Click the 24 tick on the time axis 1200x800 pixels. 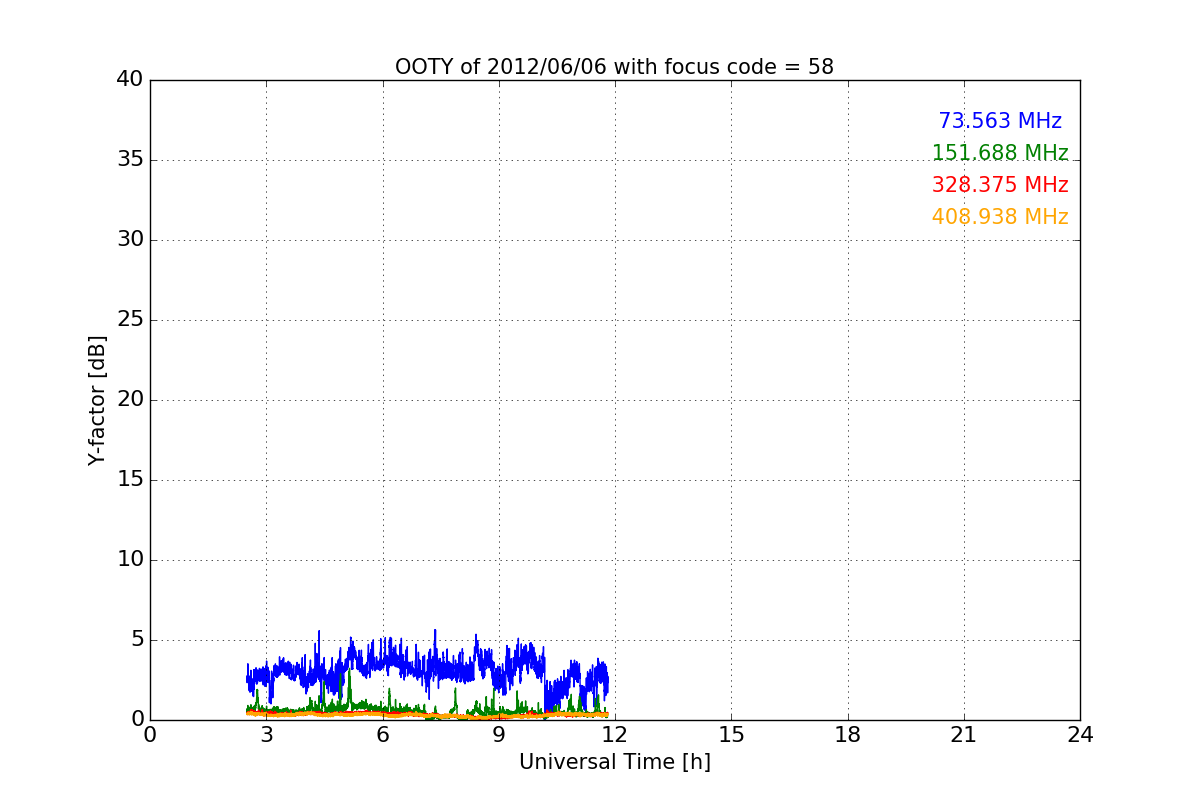[x=1080, y=735]
